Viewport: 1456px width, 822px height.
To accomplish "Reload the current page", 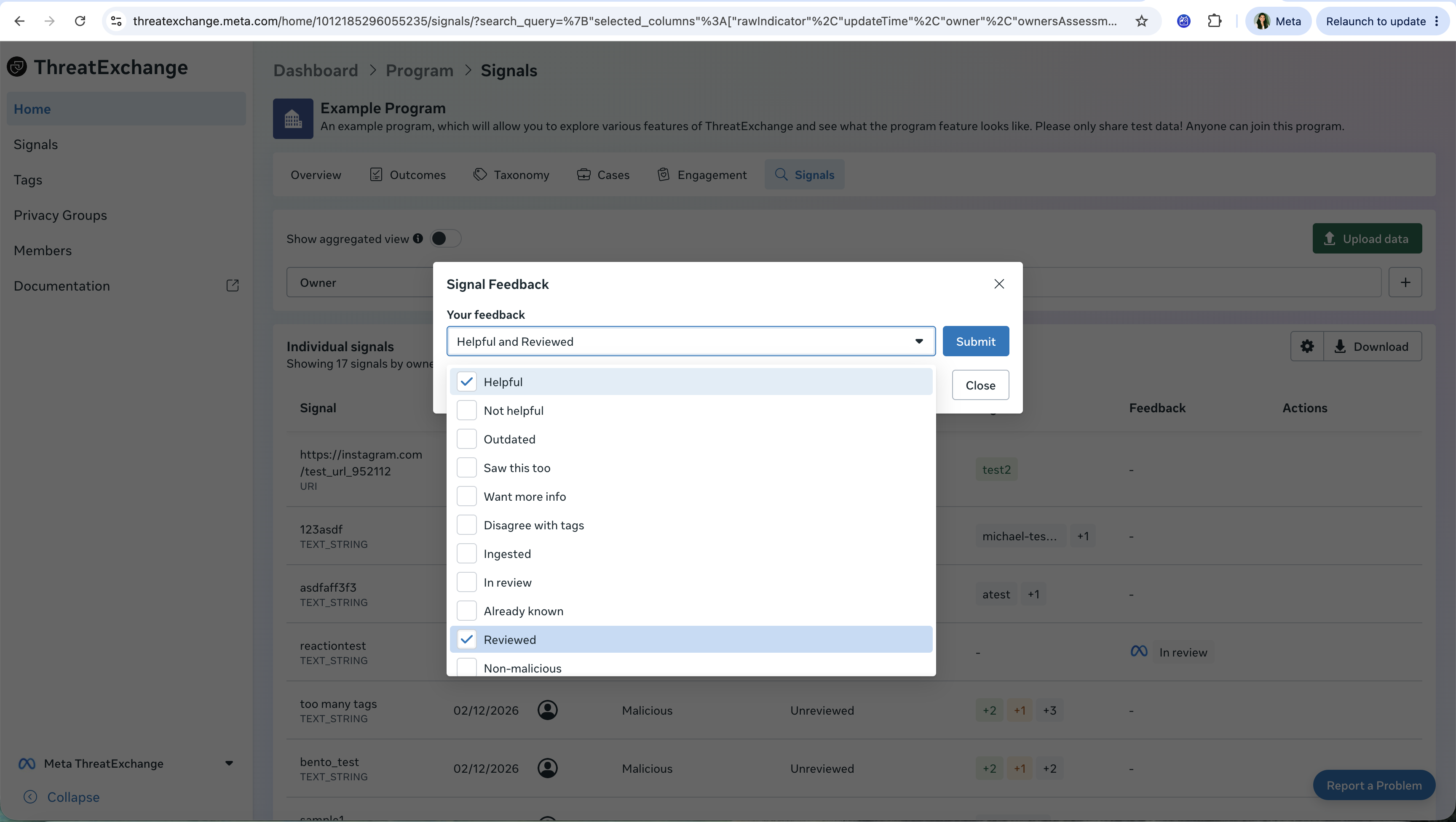I will click(80, 21).
